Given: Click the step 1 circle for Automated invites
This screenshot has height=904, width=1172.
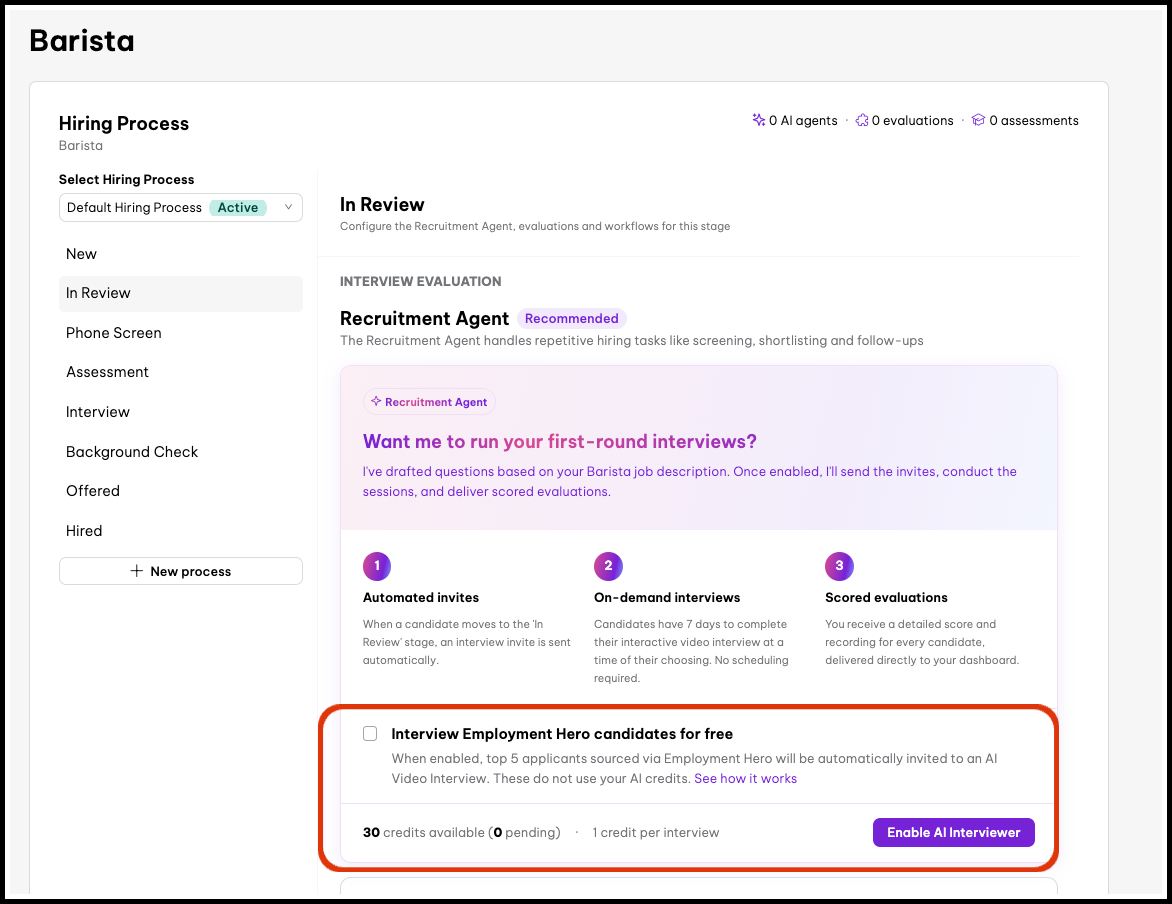Looking at the screenshot, I should click(377, 566).
